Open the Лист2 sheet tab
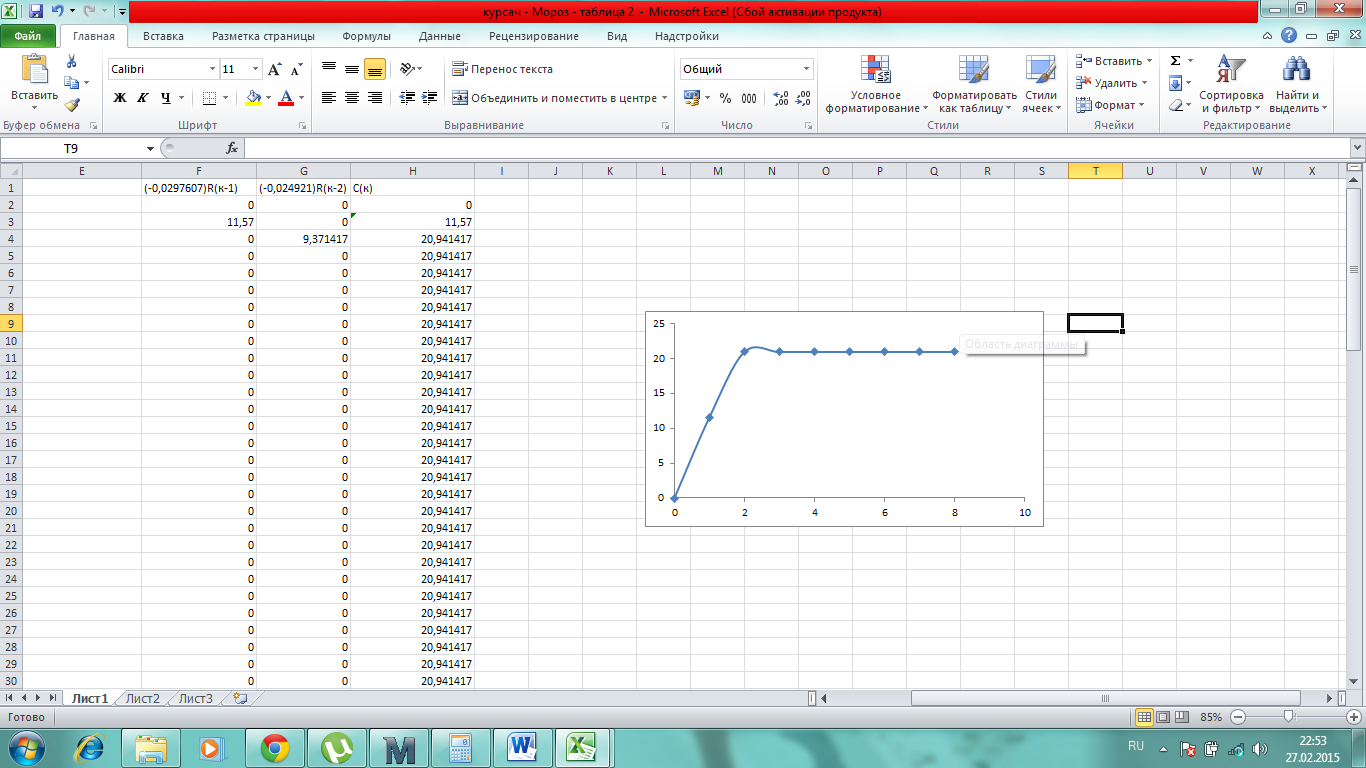1366x768 pixels. (143, 698)
